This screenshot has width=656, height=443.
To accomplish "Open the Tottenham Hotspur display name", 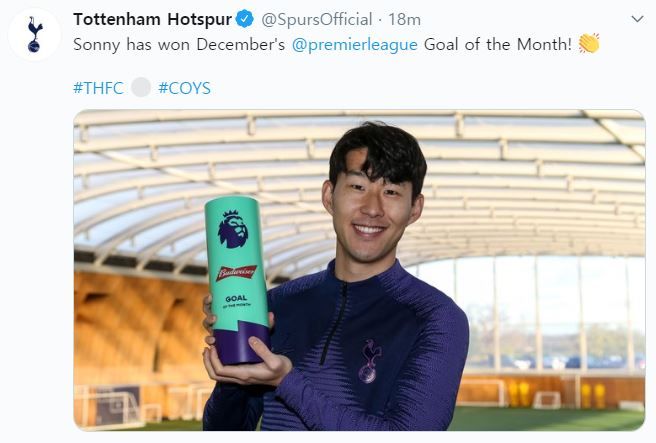I will pos(152,19).
